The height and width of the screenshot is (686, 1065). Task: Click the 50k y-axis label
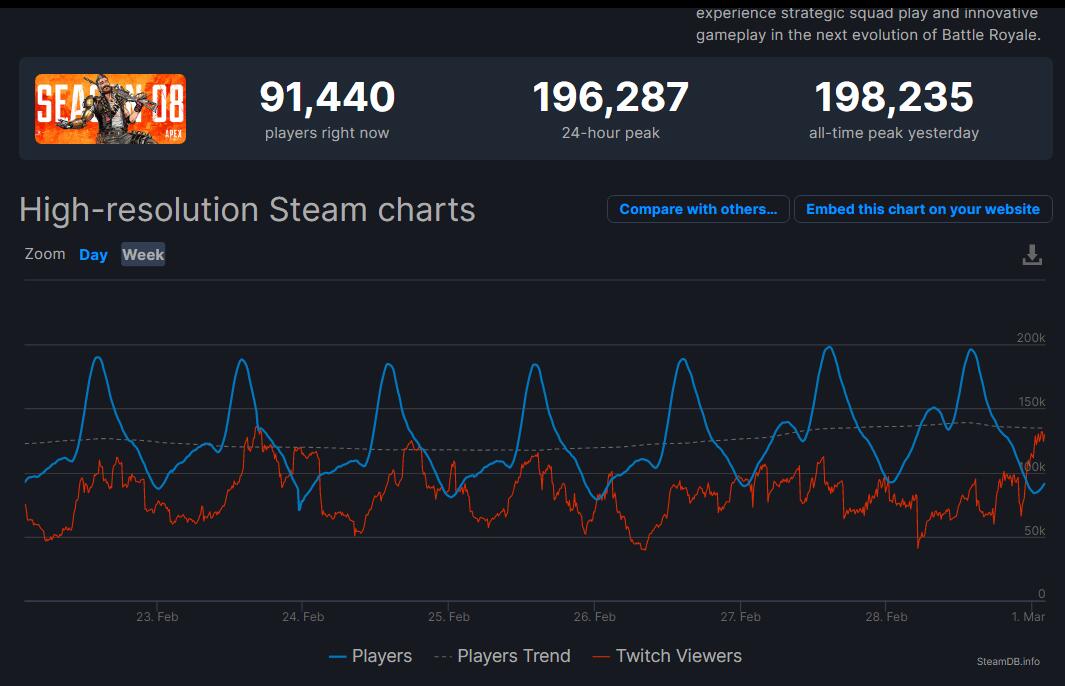click(x=1034, y=531)
